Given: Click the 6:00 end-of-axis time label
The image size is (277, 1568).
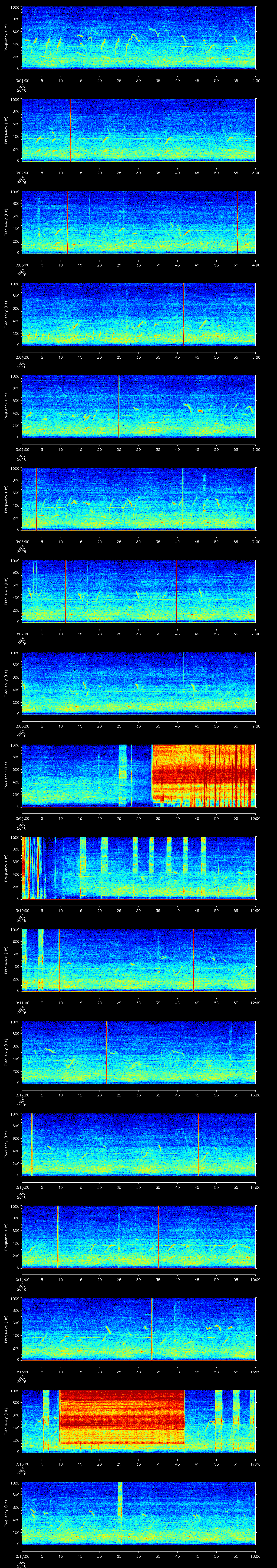Looking at the screenshot, I should [x=256, y=449].
